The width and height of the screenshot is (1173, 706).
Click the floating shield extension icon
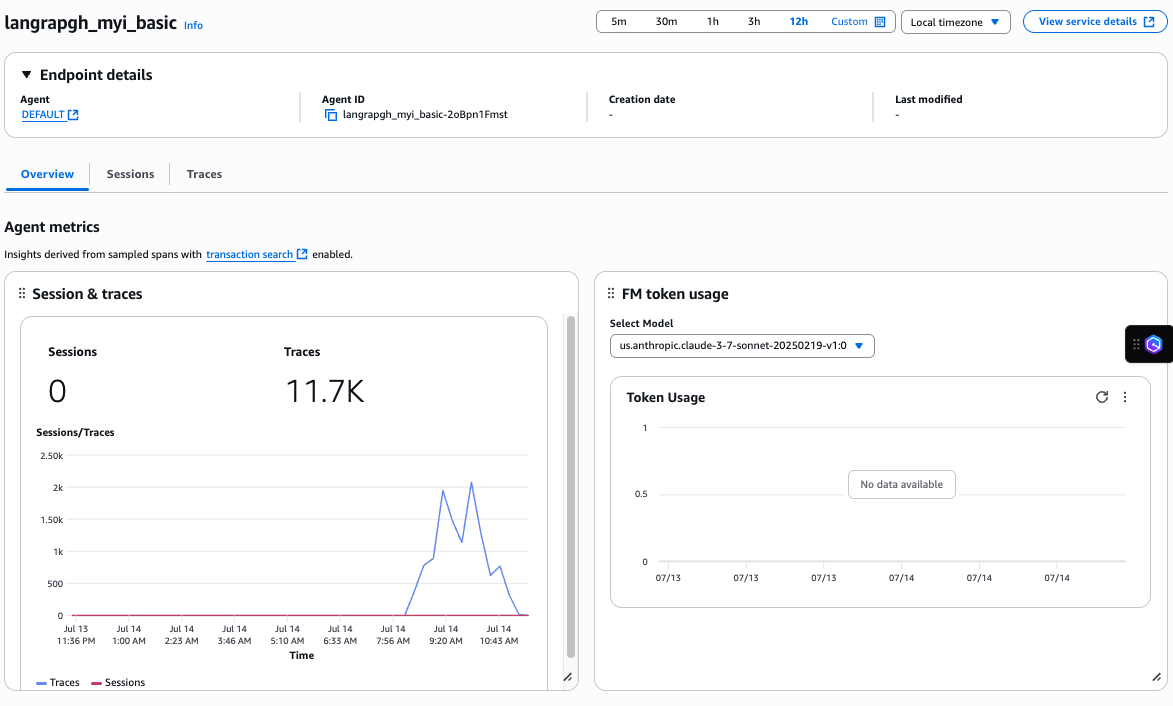(x=1154, y=344)
